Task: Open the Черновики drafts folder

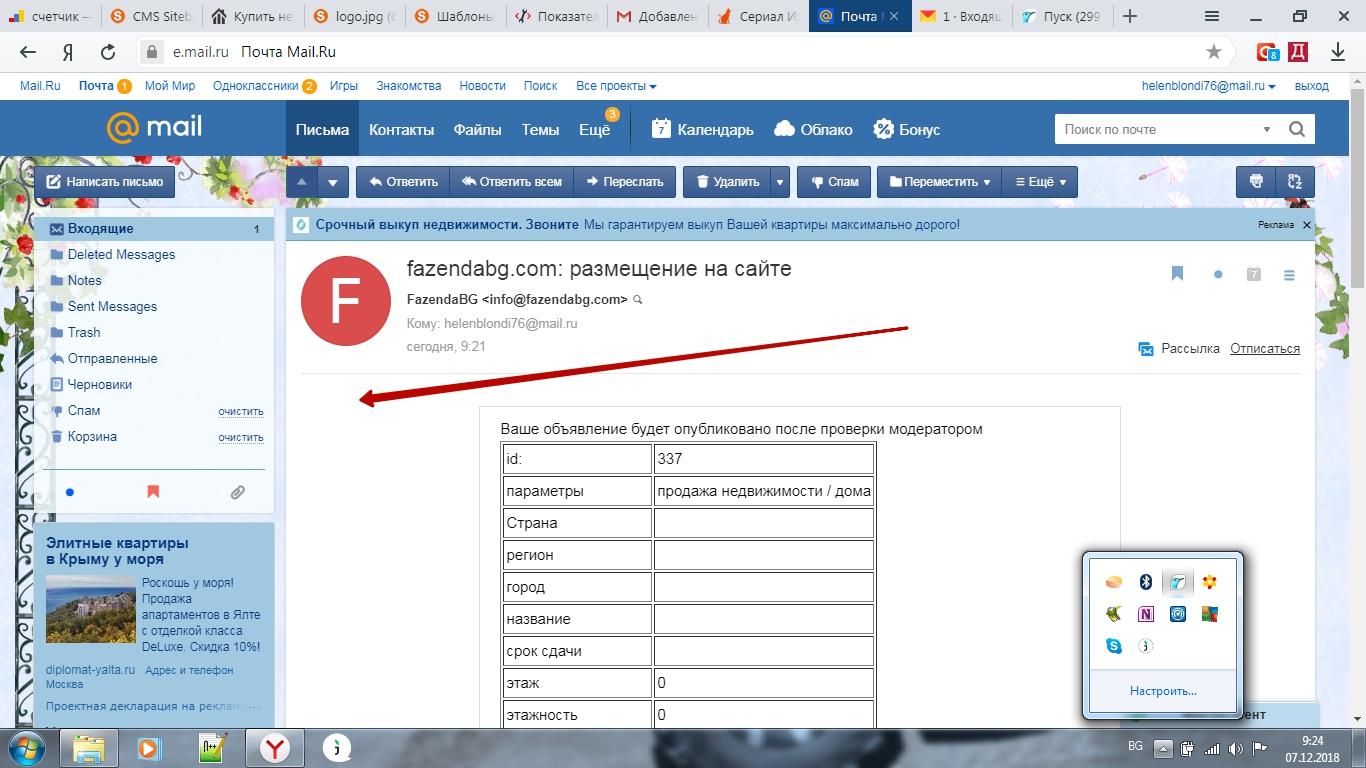Action: [99, 384]
